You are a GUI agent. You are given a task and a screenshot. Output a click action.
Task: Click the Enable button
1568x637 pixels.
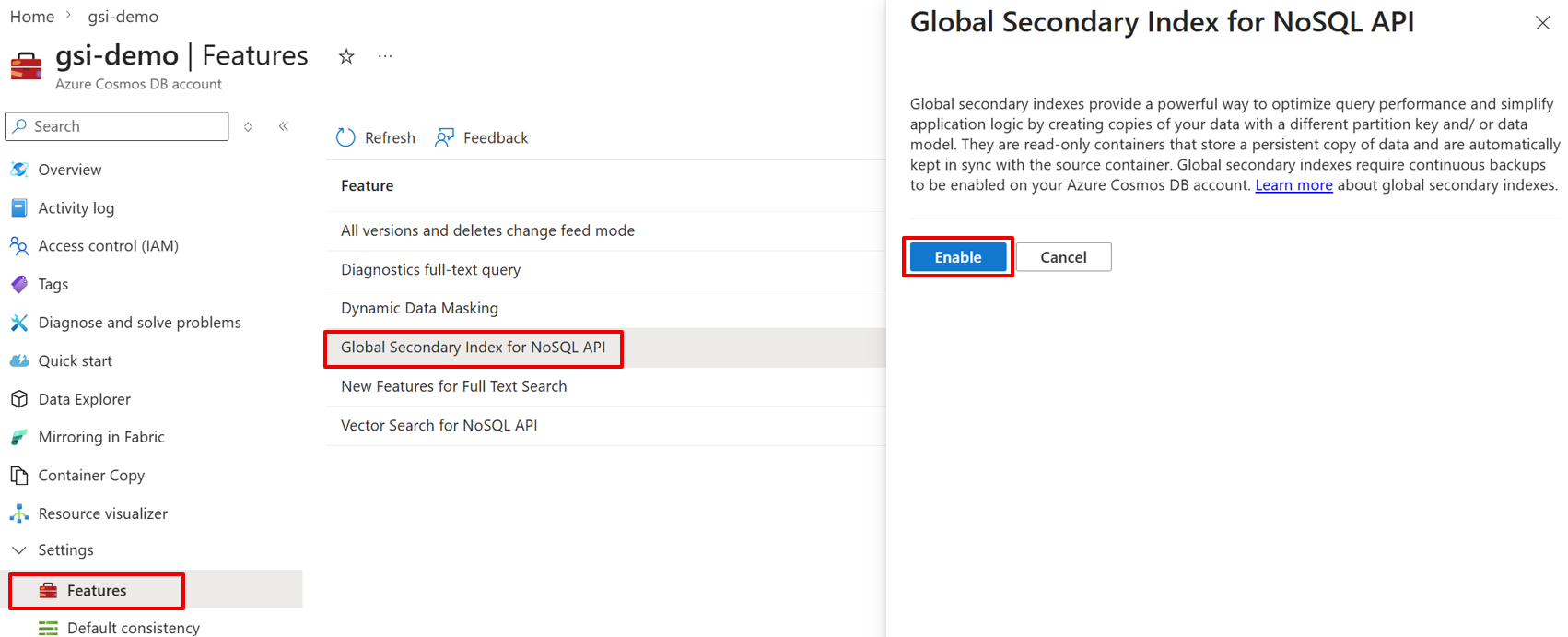(x=958, y=257)
